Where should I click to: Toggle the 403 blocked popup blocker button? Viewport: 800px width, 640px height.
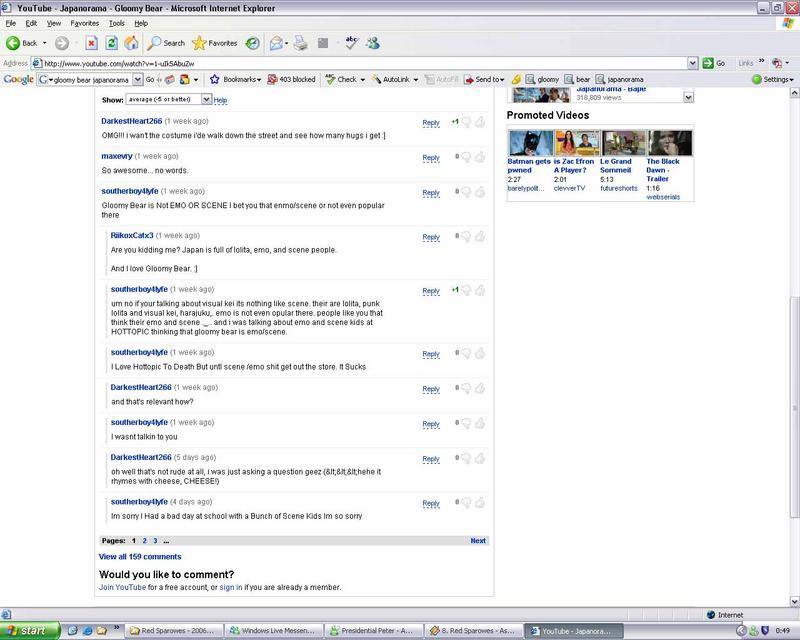pos(290,79)
